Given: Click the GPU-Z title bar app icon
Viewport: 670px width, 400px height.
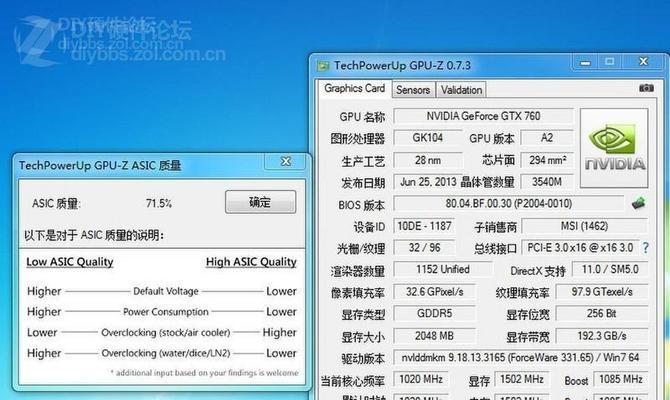Looking at the screenshot, I should click(x=323, y=66).
